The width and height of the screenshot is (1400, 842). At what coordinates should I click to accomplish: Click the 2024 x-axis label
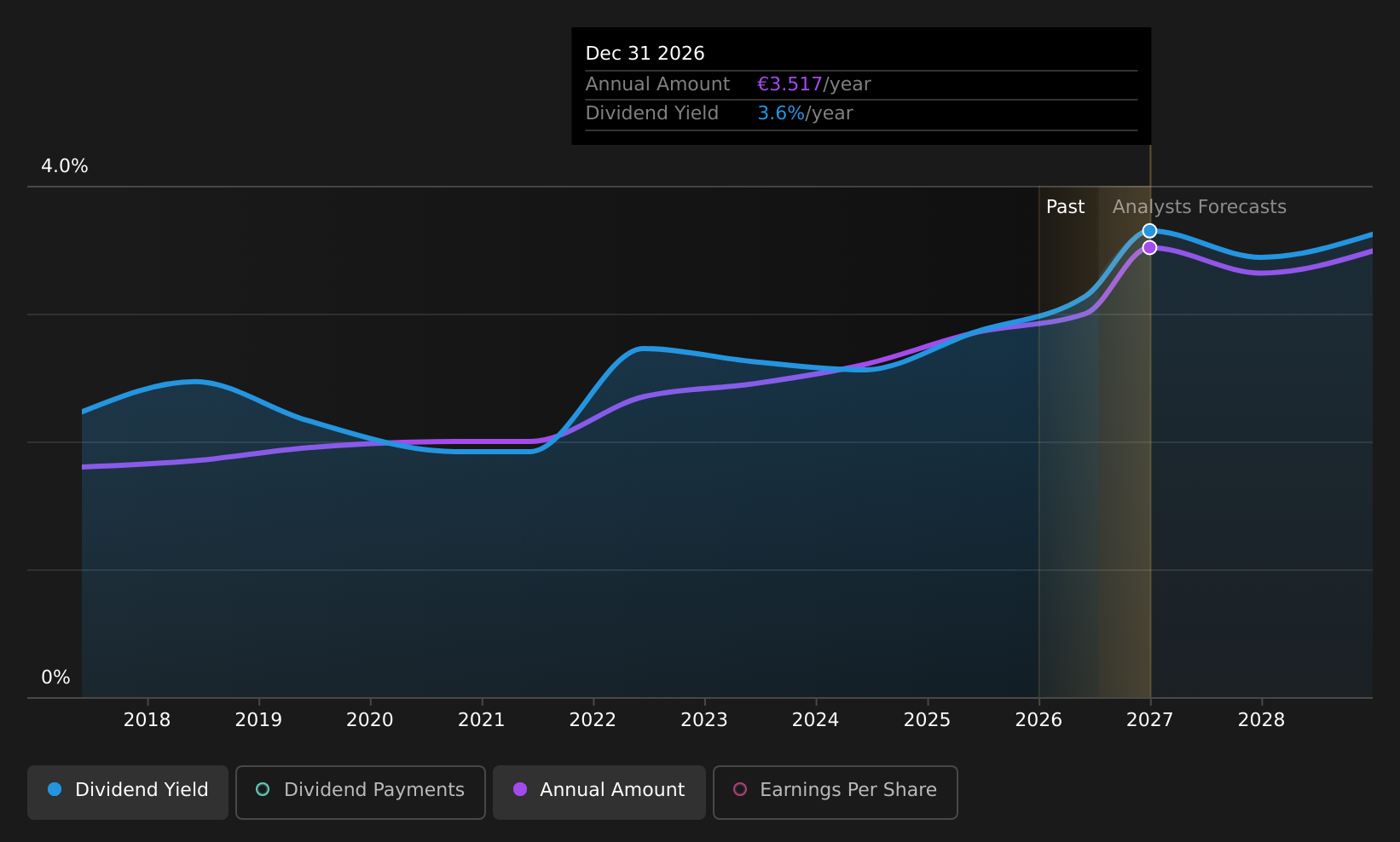[x=816, y=720]
